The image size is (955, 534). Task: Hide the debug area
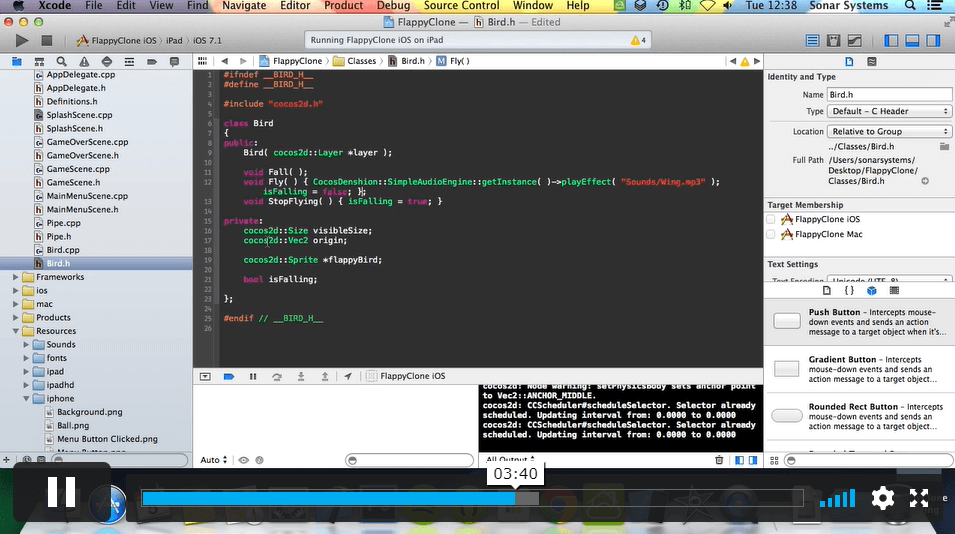click(205, 376)
